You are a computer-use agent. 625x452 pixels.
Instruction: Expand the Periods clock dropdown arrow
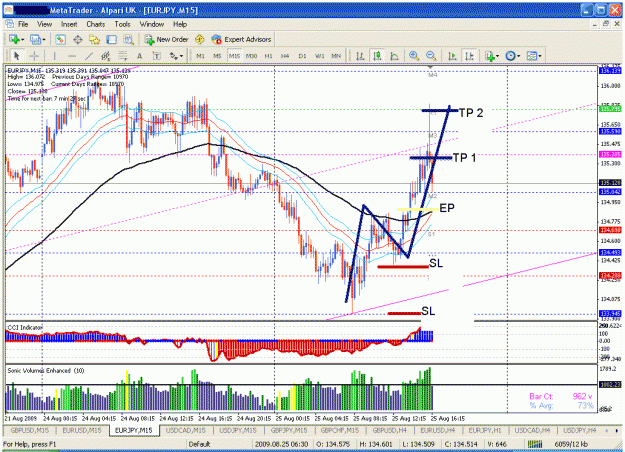(518, 56)
